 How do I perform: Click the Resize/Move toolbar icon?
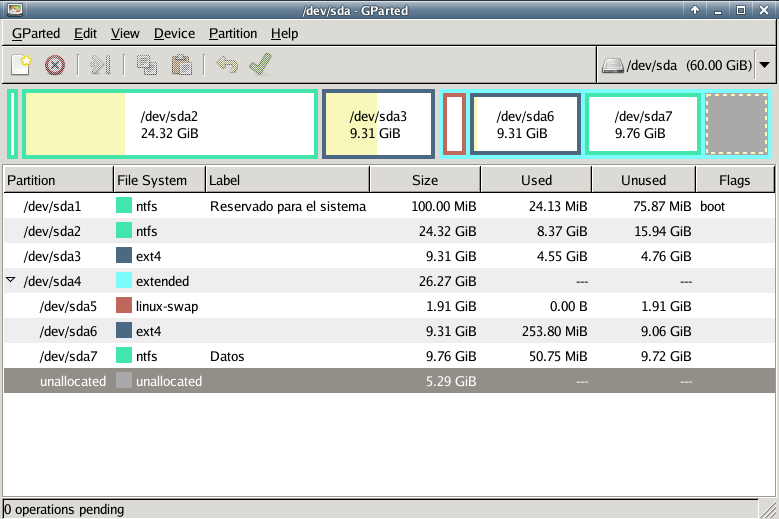pyautogui.click(x=99, y=65)
